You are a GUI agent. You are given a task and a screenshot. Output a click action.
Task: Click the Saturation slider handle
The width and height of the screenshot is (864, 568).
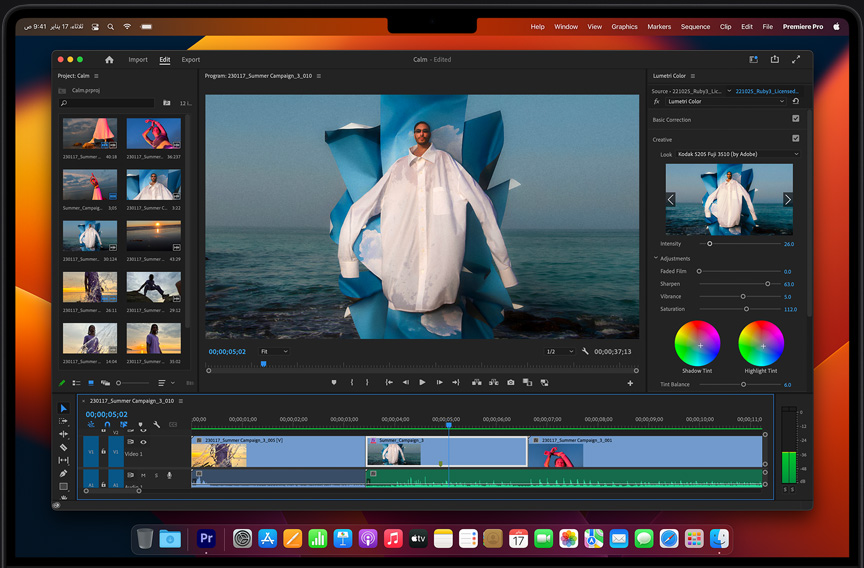[x=746, y=309]
